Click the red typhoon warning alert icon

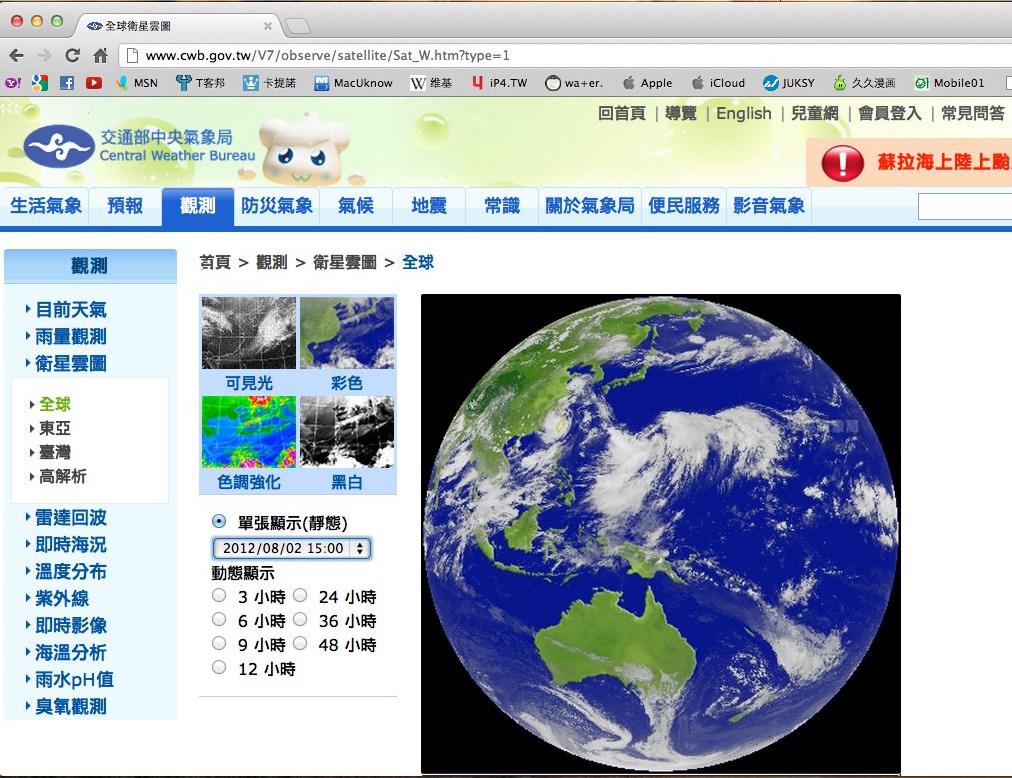[x=842, y=162]
